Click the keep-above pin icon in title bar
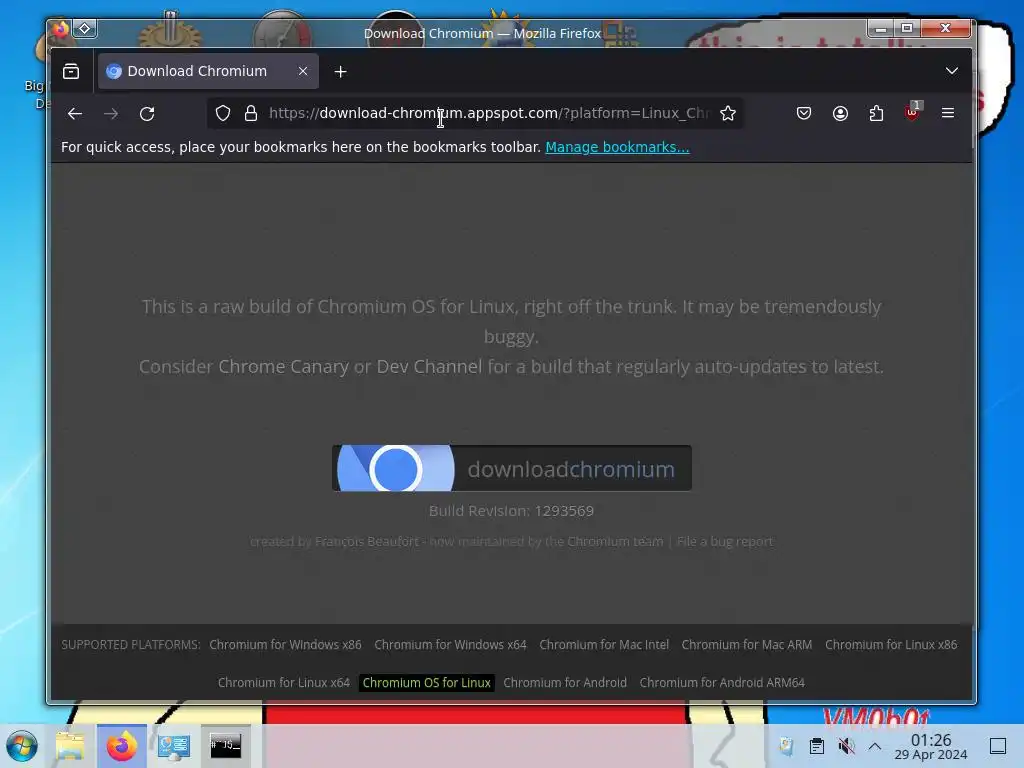 click(x=85, y=28)
